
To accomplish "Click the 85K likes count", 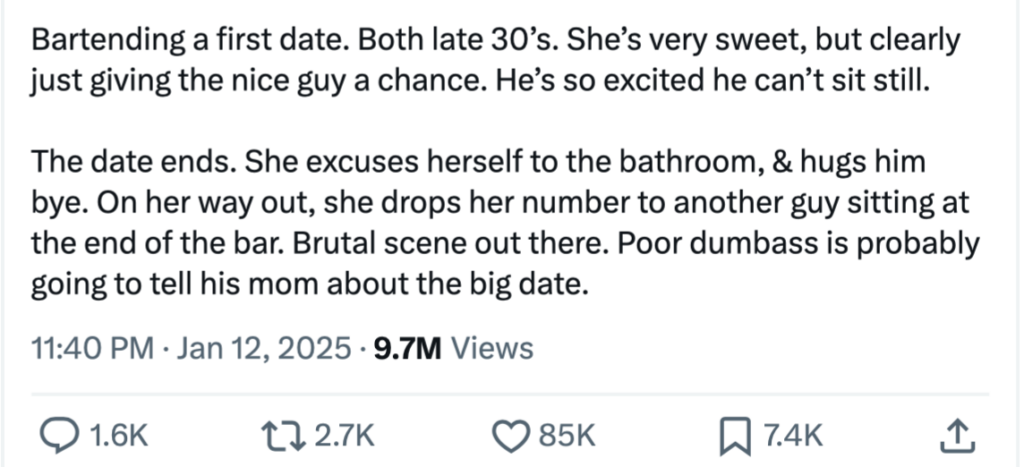I will click(x=567, y=436).
